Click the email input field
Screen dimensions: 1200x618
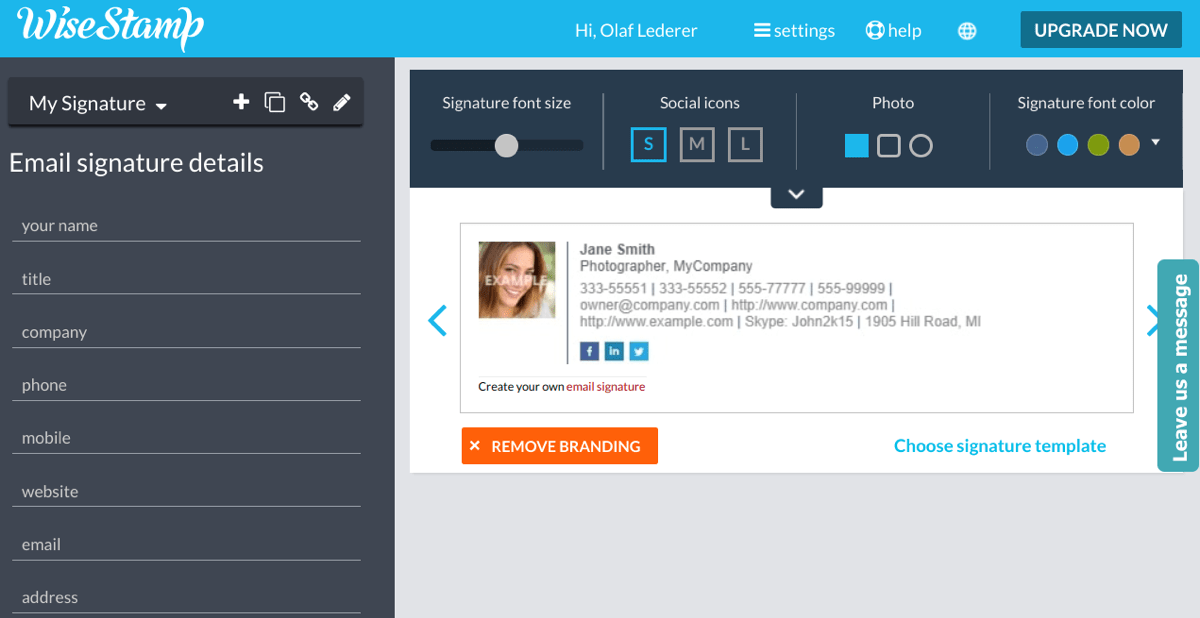pos(186,544)
